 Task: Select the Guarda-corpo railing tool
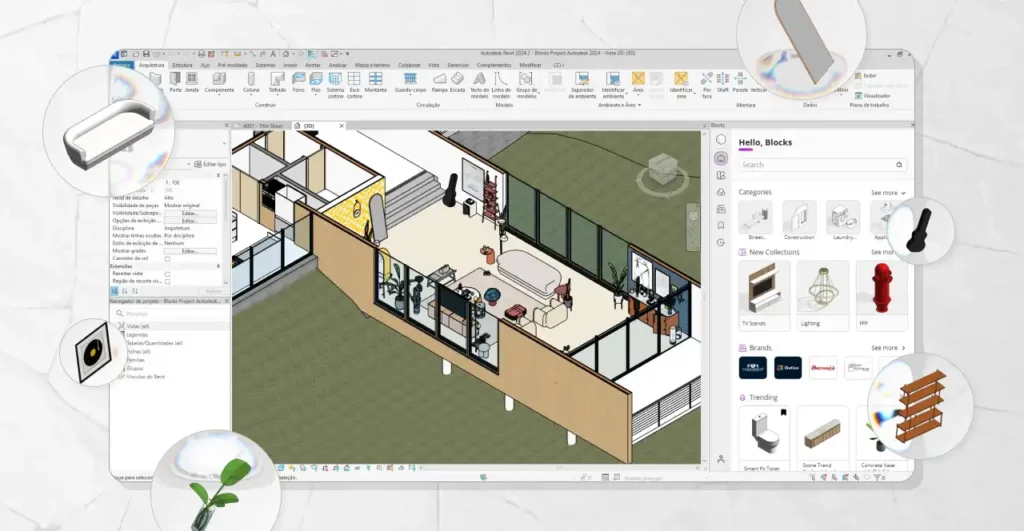coord(410,82)
